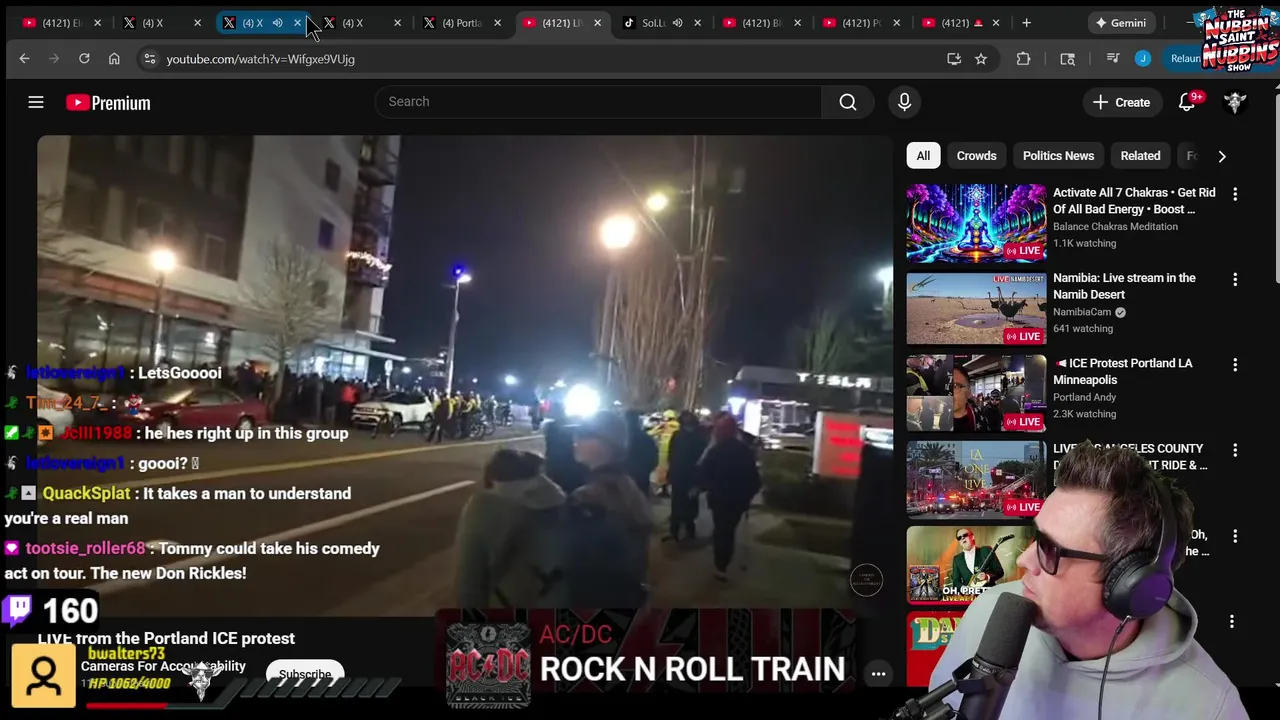Viewport: 1280px width, 720px height.
Task: Open more actions menu below the video
Action: (878, 674)
